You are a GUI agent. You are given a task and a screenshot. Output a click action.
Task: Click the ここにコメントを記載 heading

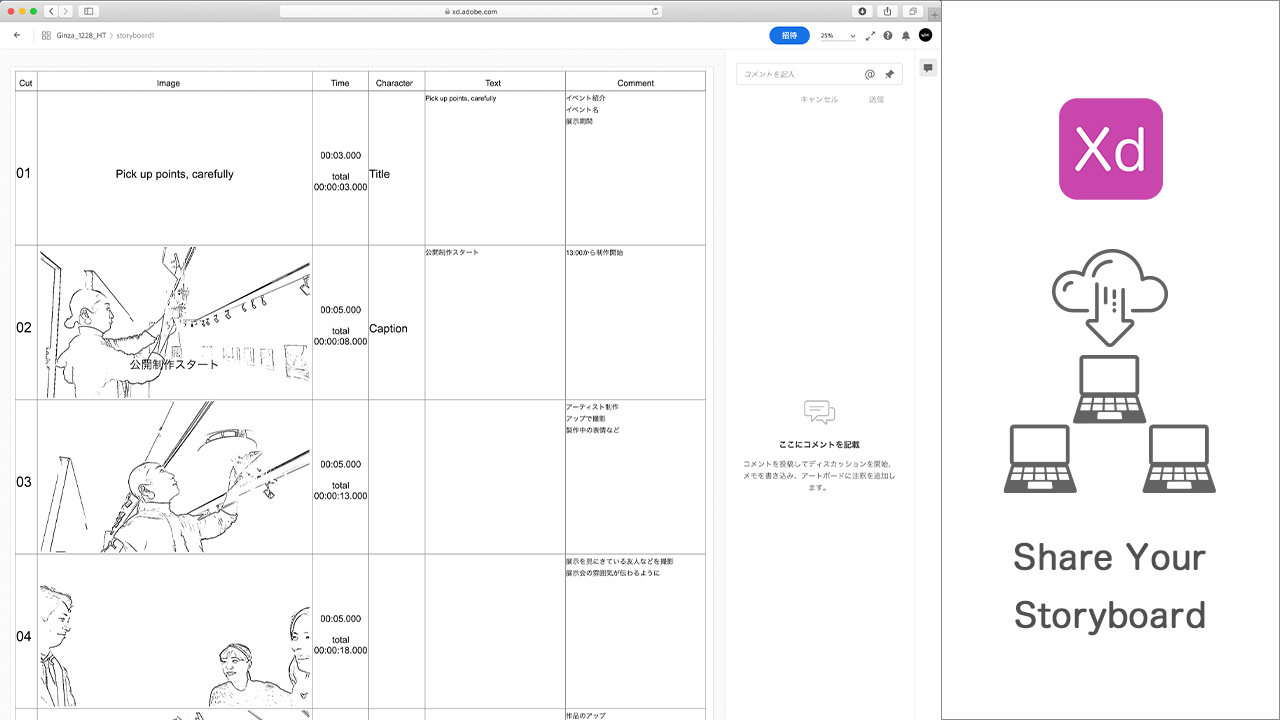click(x=819, y=444)
